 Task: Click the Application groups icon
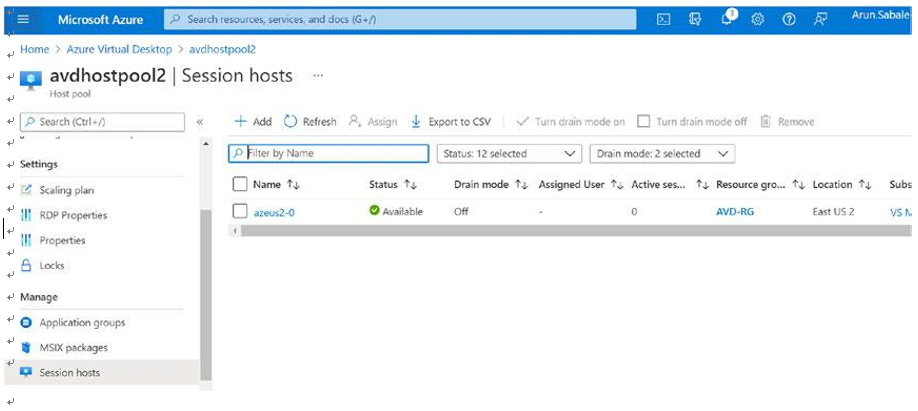[x=26, y=323]
